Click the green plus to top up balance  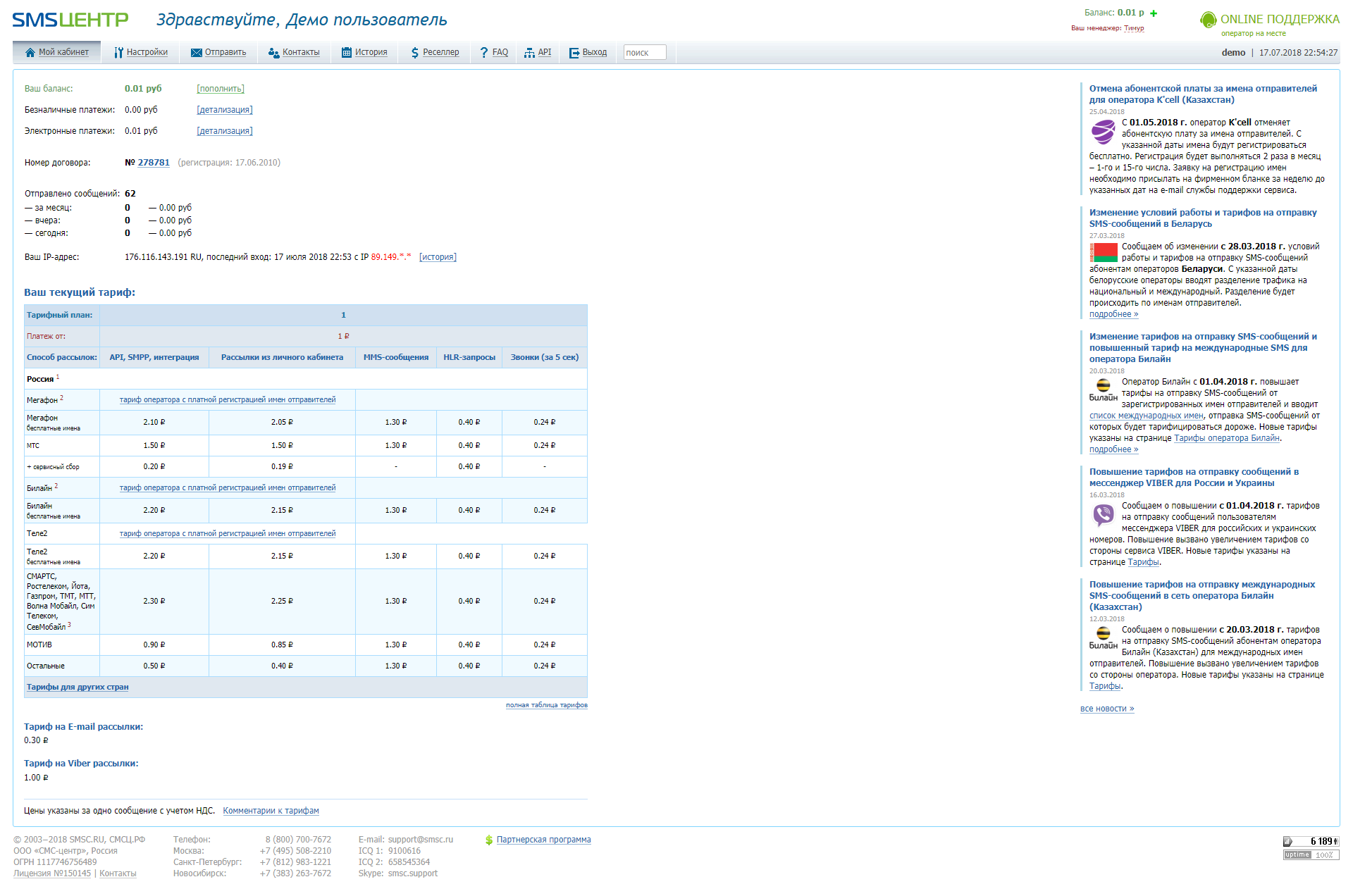pos(1154,13)
